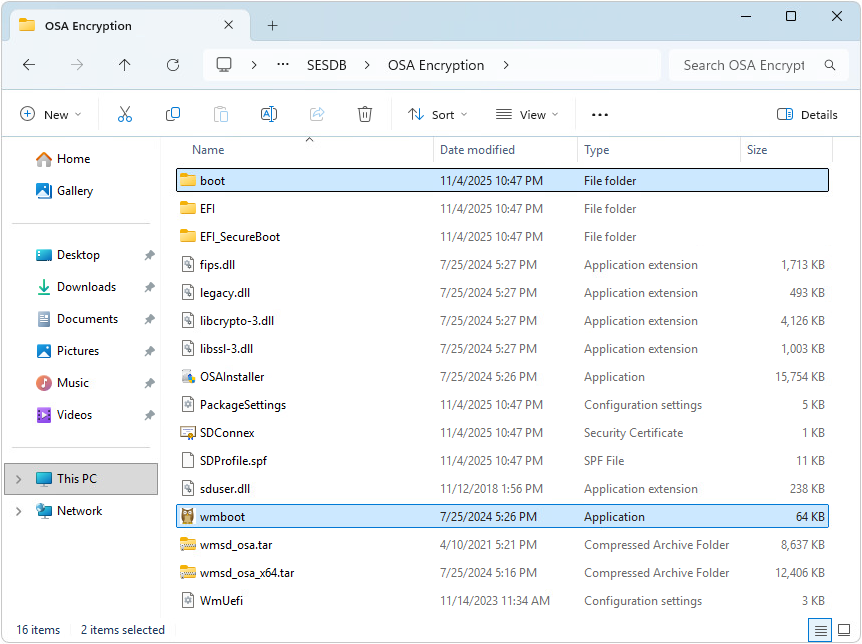Screen dimensions: 862x644
Task: Click the PackageSettings file icon
Action: (188, 404)
